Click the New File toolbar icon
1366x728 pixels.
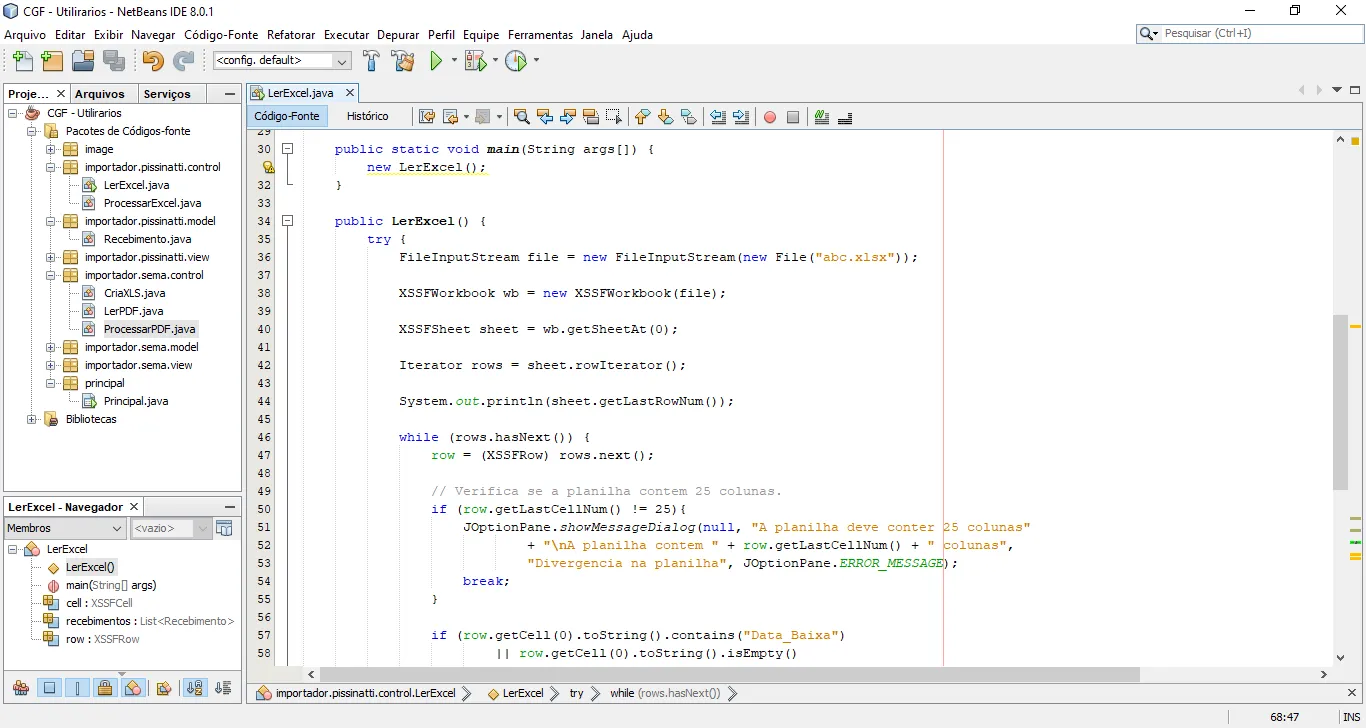(21, 61)
